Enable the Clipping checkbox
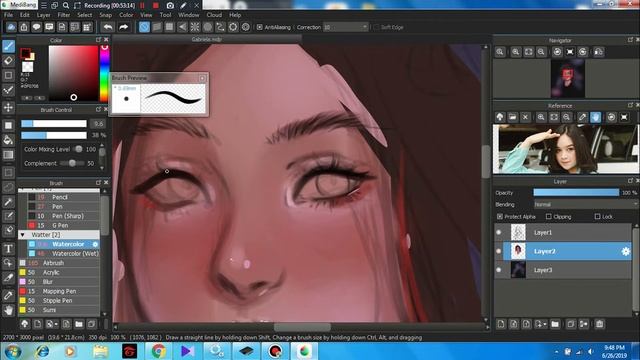Screen dimensions: 640x360 click(x=549, y=216)
